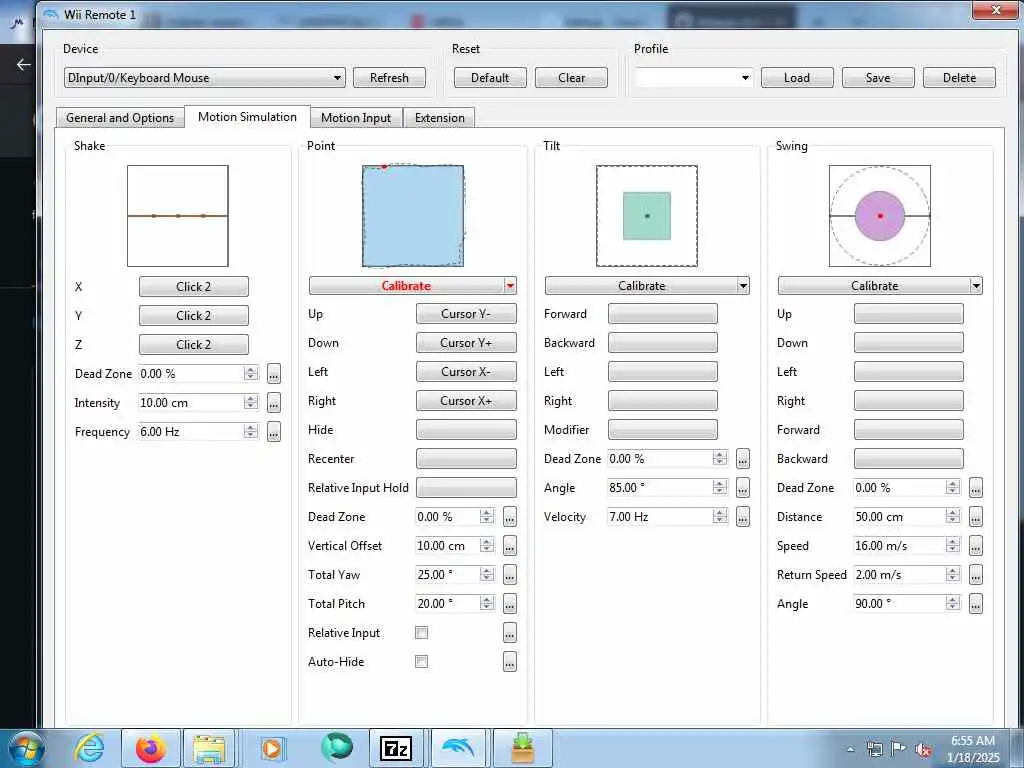Adjust Swing Speed spinner arrows
The height and width of the screenshot is (768, 1024).
(x=953, y=545)
